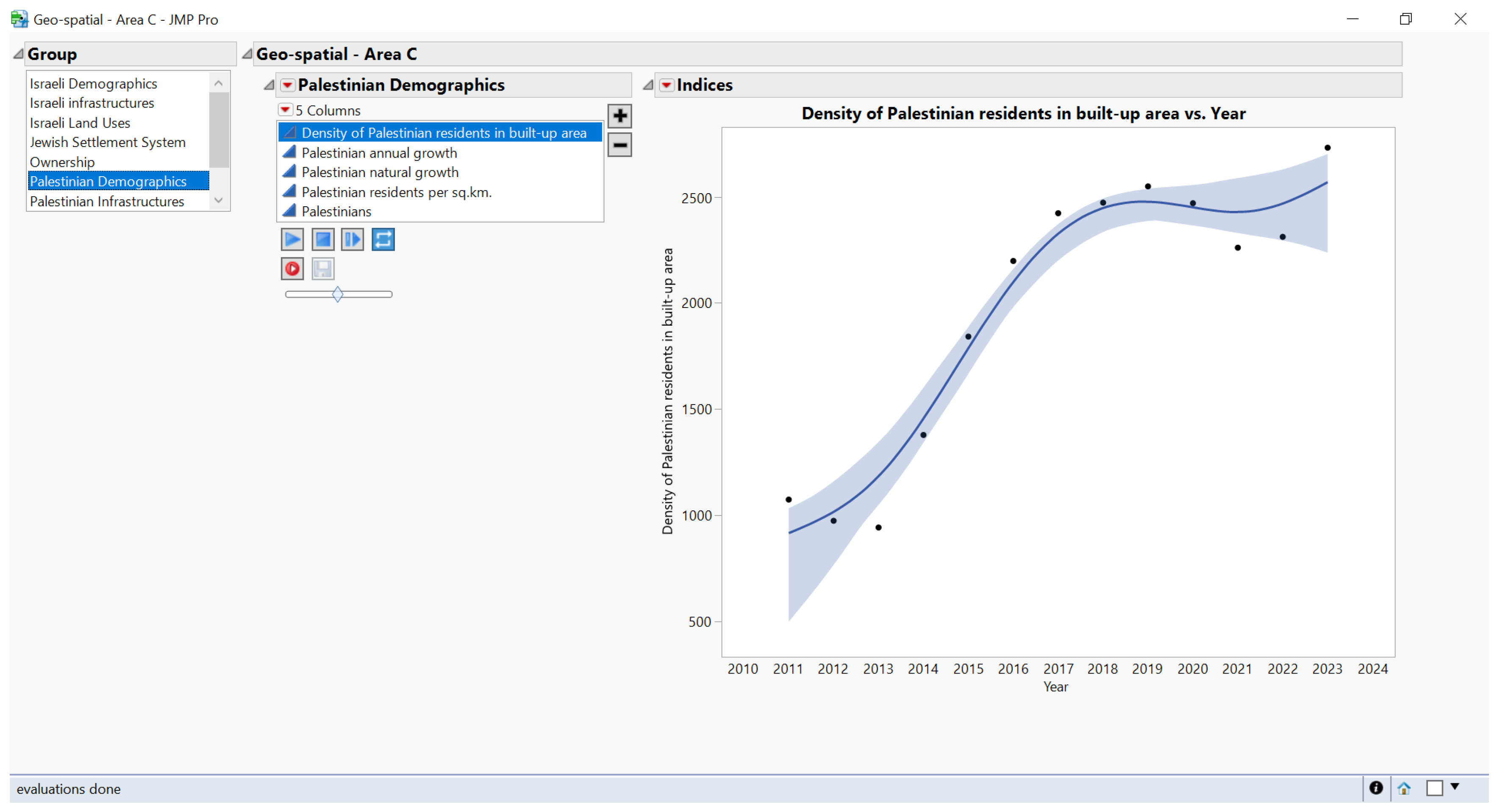The height and width of the screenshot is (812, 1497).
Task: Click the stop animation button
Action: pyautogui.click(x=322, y=239)
